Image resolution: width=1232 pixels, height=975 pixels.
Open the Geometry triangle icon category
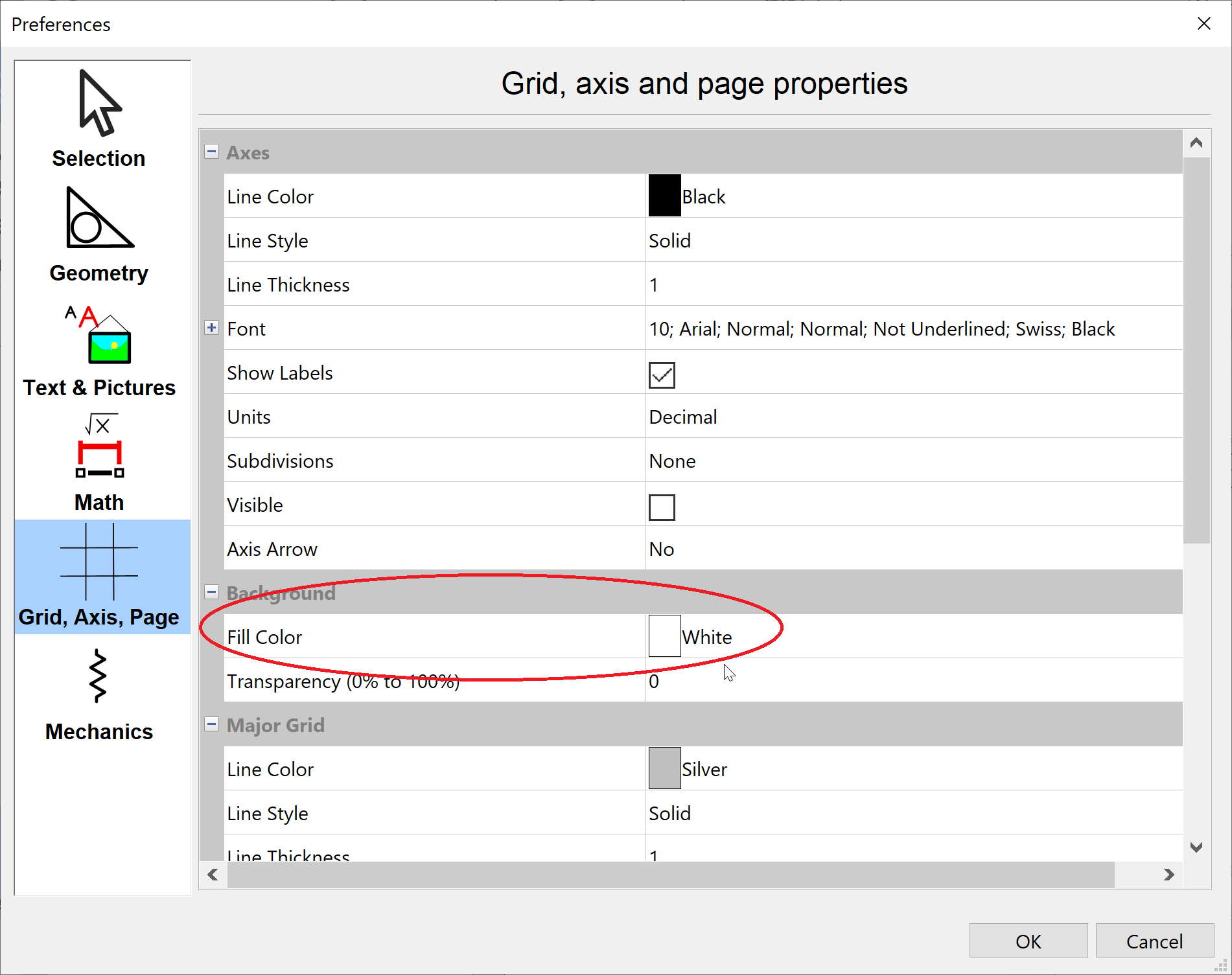click(x=99, y=218)
